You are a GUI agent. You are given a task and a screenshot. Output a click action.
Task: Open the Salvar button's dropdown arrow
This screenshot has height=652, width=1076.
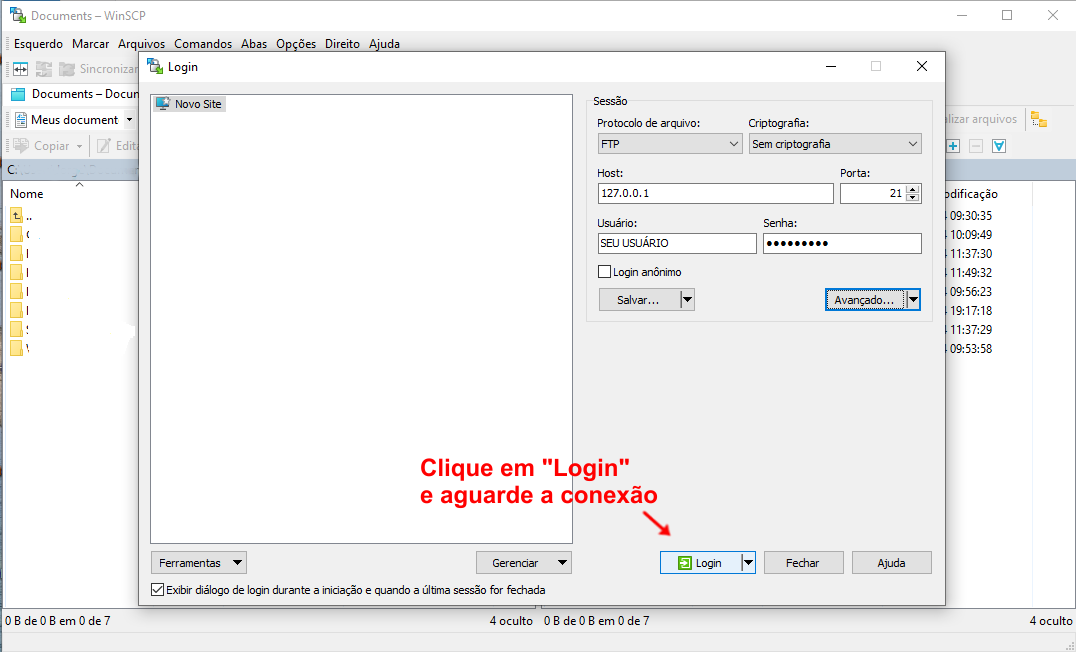point(688,300)
